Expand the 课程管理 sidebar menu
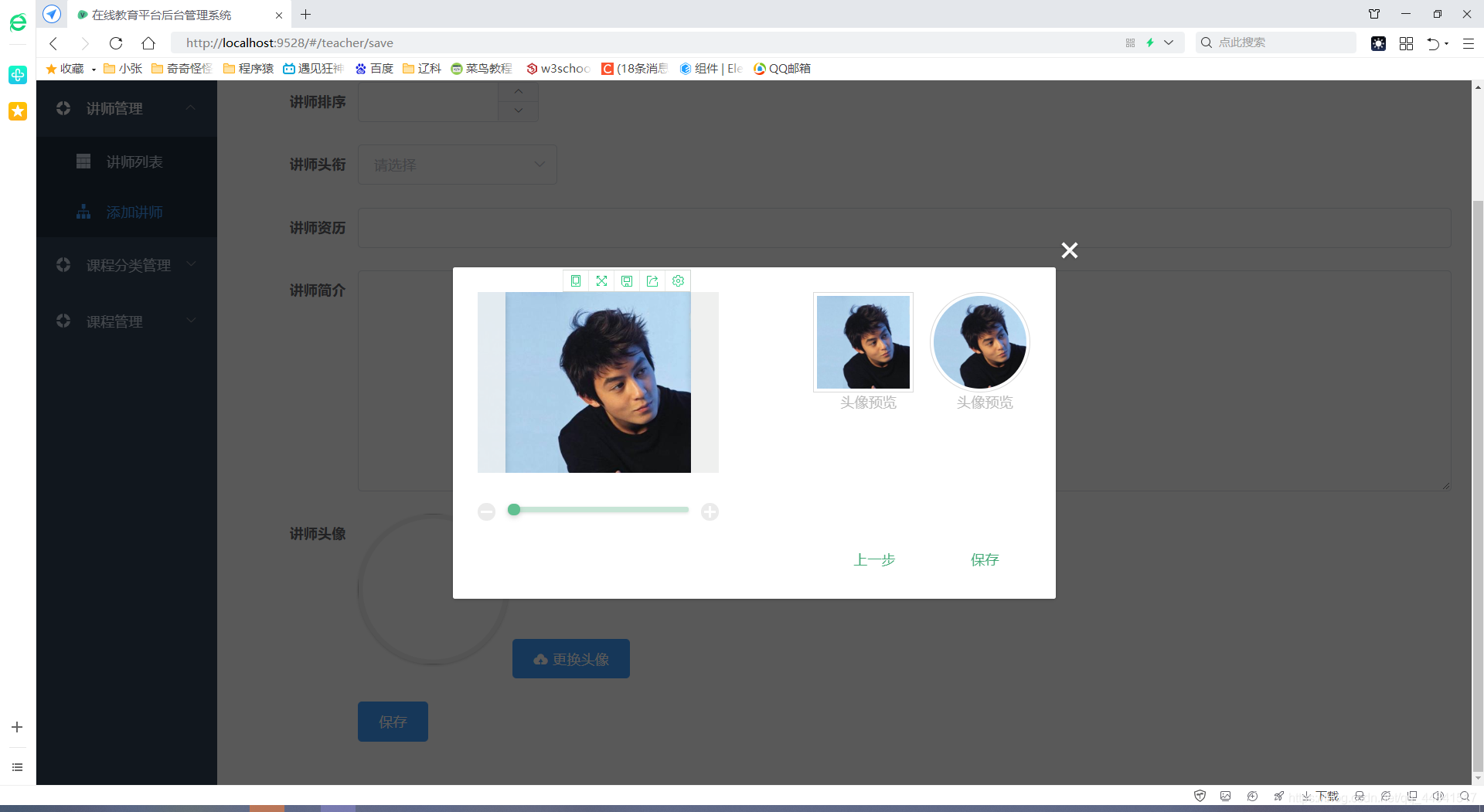The width and height of the screenshot is (1484, 812). coord(127,321)
